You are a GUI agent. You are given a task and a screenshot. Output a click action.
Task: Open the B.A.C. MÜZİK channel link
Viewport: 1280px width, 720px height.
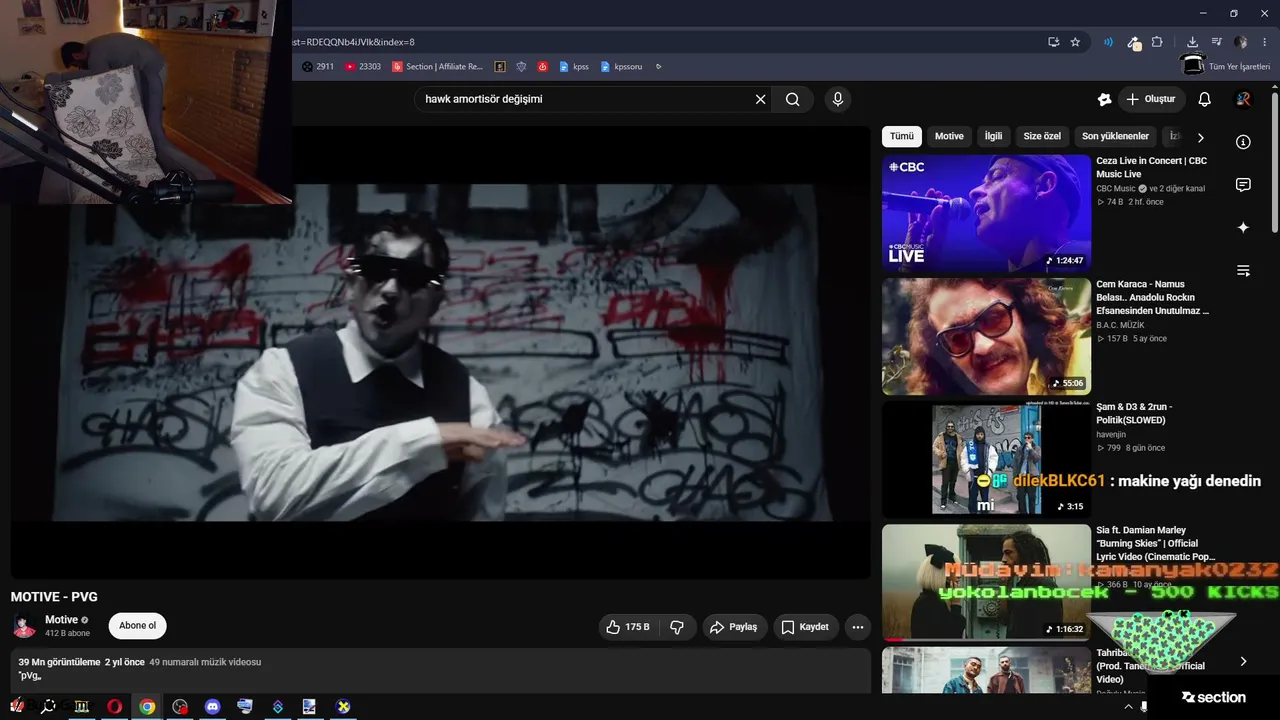(x=1120, y=325)
